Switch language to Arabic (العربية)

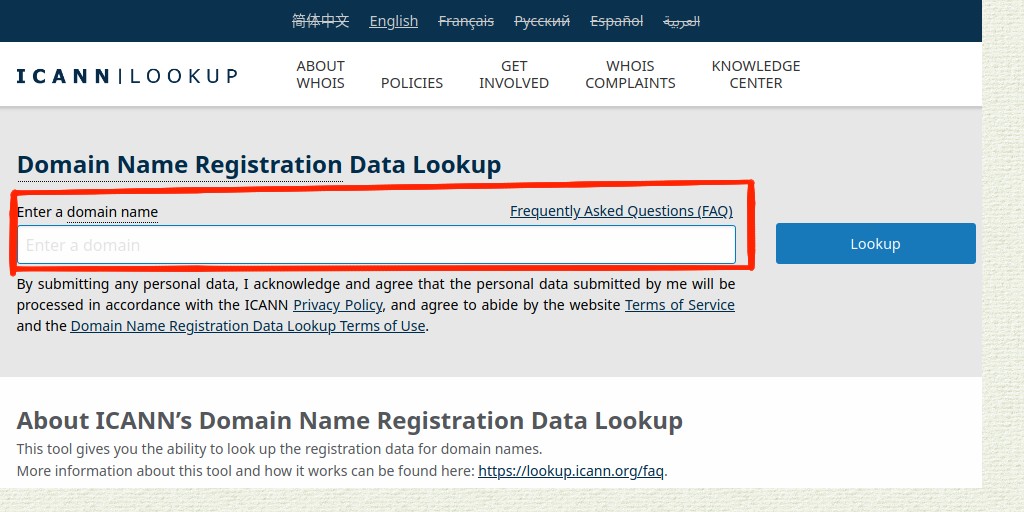click(682, 22)
